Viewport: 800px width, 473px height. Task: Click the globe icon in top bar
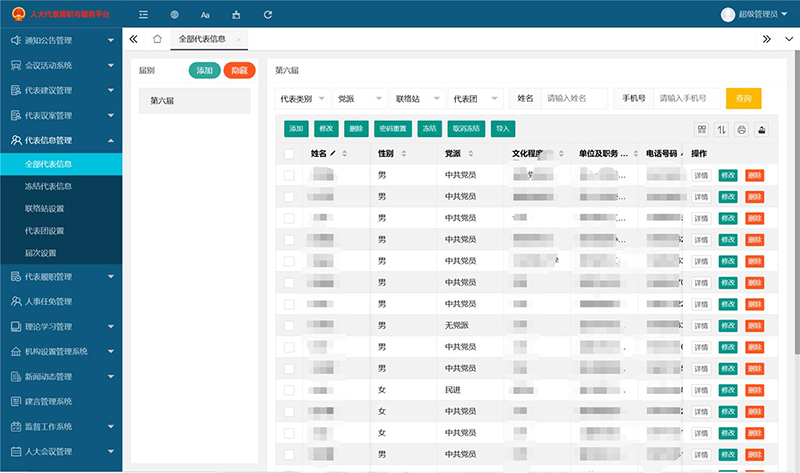[175, 15]
